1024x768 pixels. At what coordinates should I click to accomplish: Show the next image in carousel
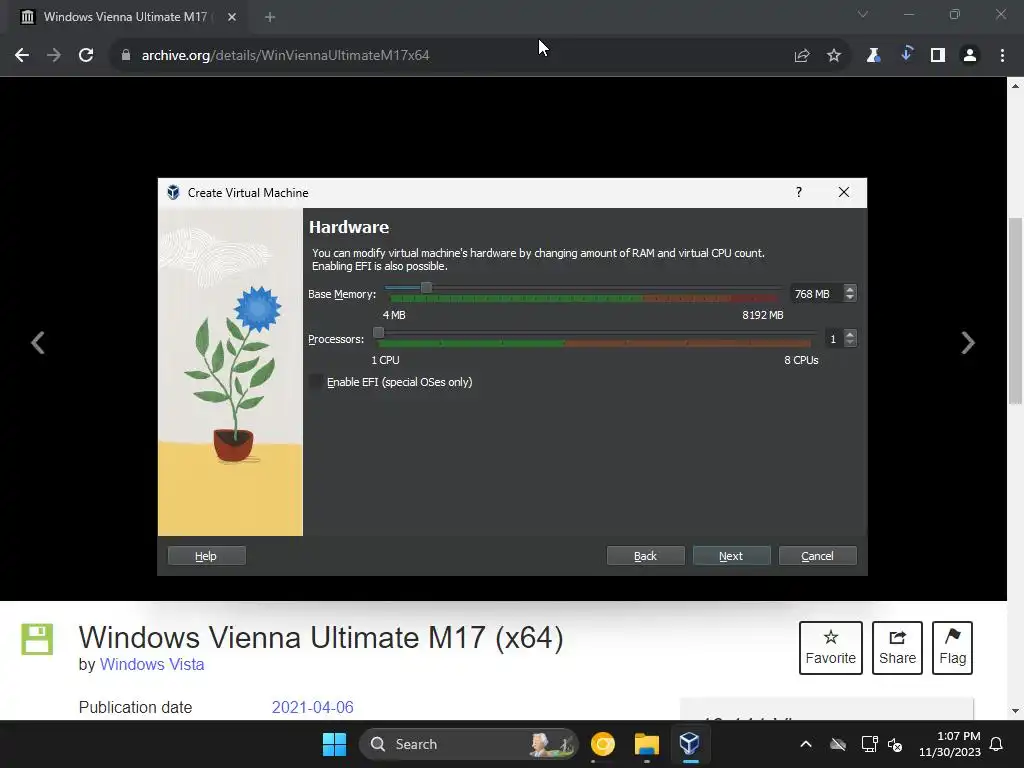coord(968,343)
